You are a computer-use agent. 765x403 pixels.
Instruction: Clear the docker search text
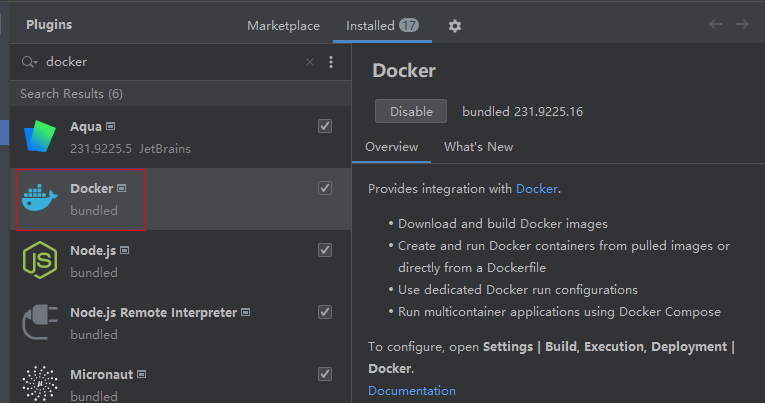(x=310, y=62)
